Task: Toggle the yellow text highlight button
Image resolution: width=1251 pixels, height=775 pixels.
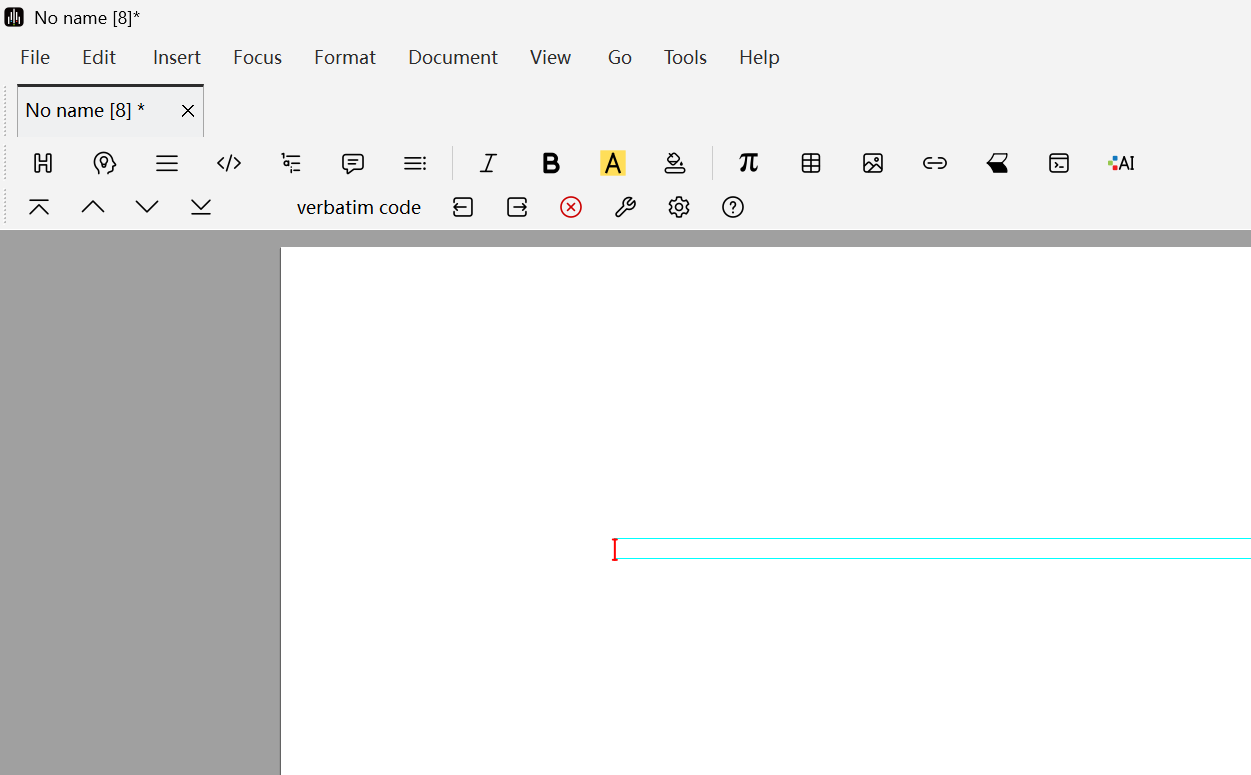Action: 612,163
